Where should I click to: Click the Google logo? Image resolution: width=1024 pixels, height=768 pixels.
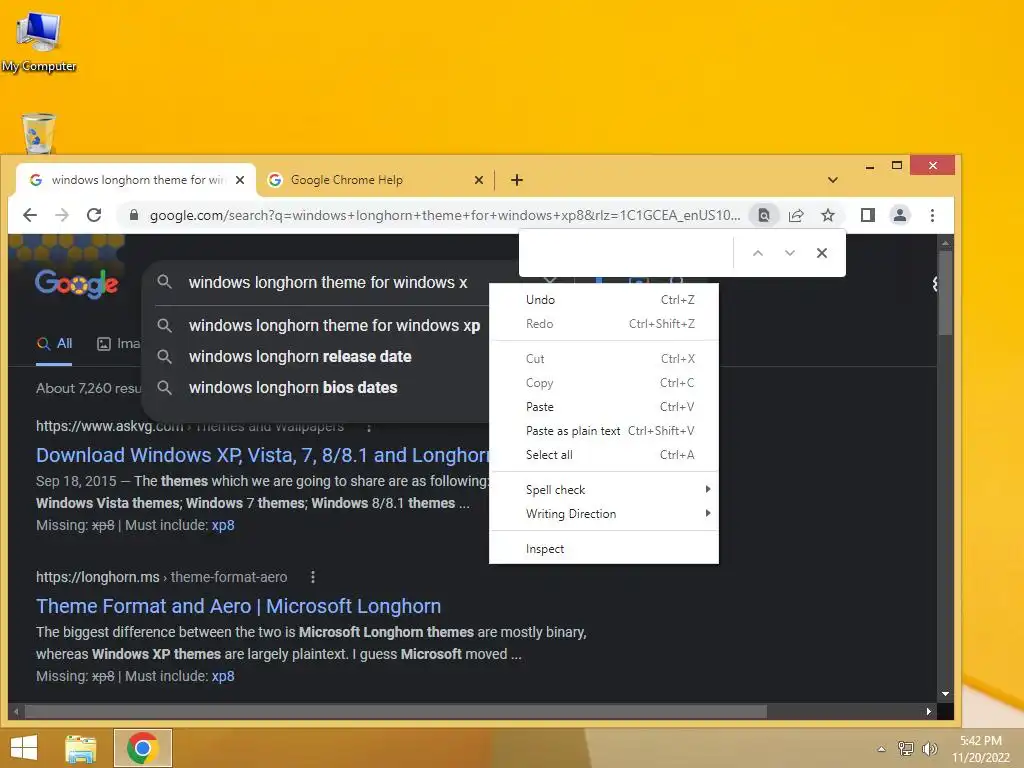tap(76, 283)
